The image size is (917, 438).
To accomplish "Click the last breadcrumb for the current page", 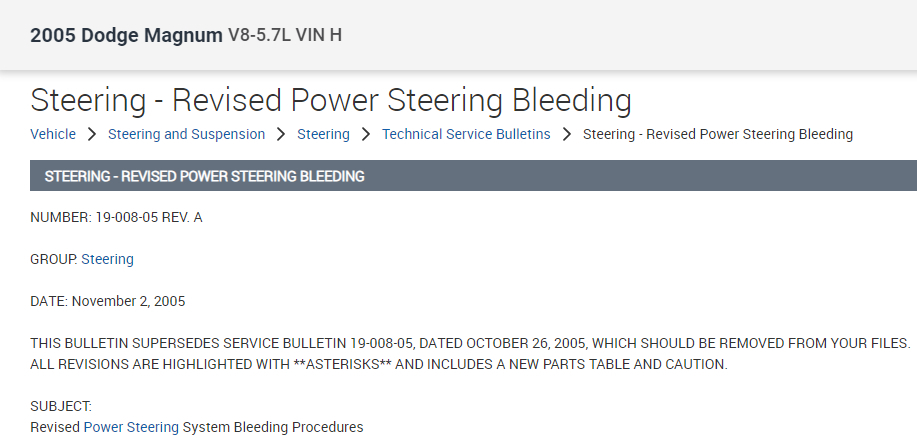I will (717, 134).
